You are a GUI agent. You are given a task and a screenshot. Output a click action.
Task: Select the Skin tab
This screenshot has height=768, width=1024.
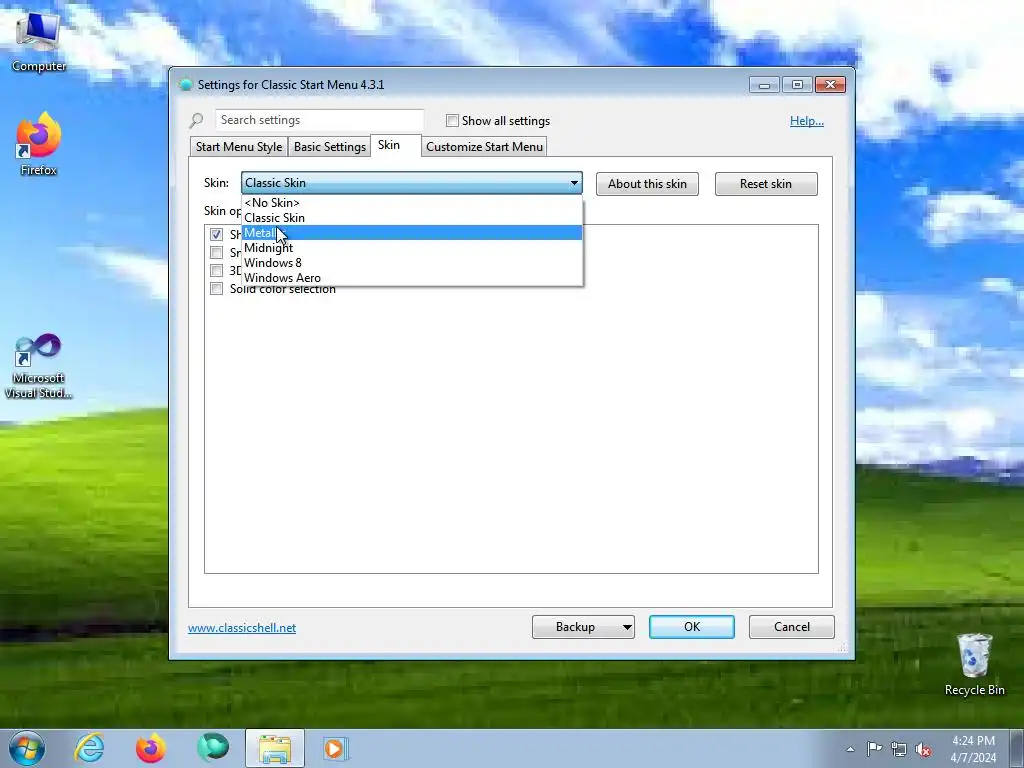tap(396, 146)
